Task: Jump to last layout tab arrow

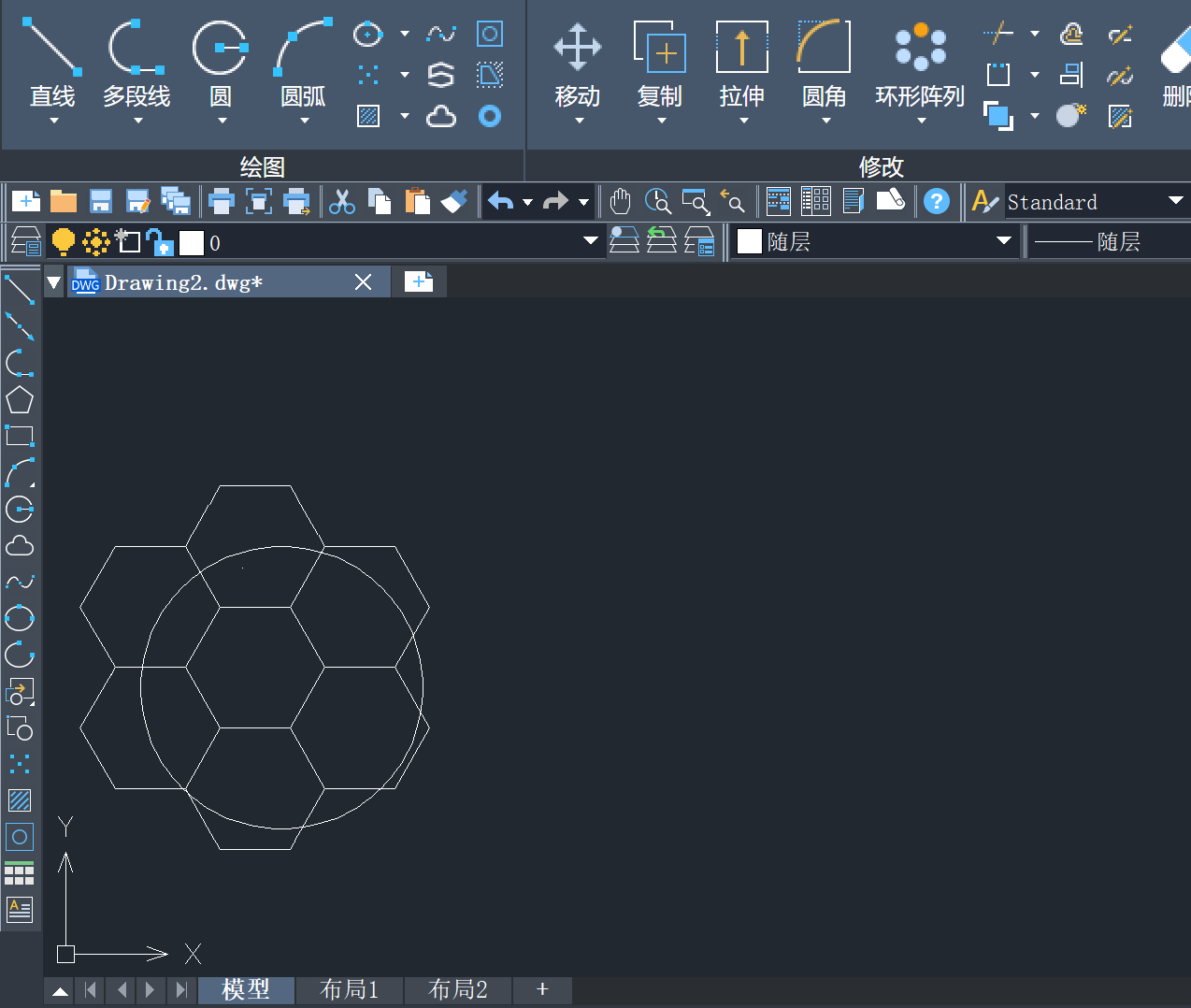Action: click(x=180, y=989)
